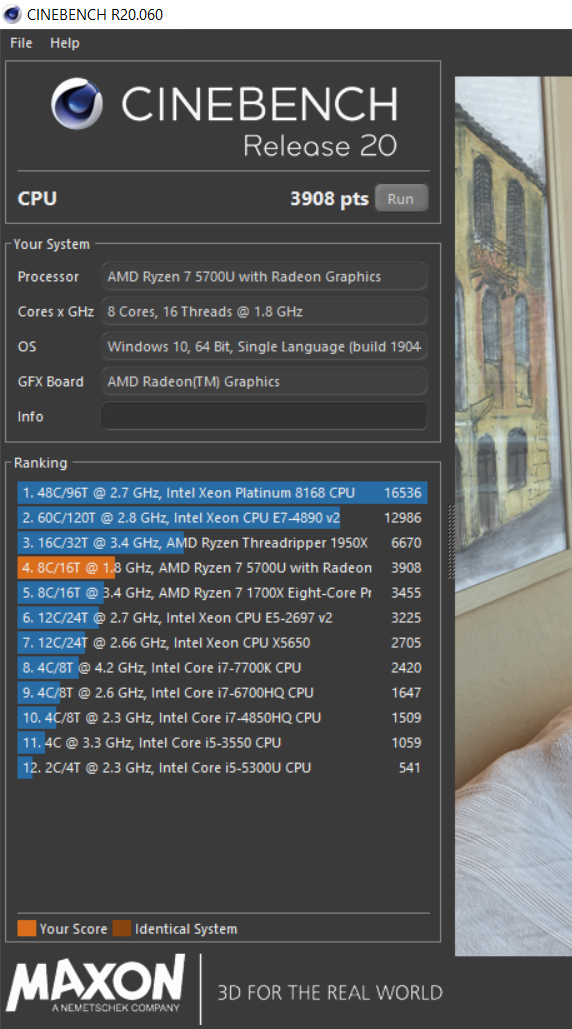Image resolution: width=572 pixels, height=1029 pixels.
Task: Click the Cinebench app icon in title bar
Action: 12,14
